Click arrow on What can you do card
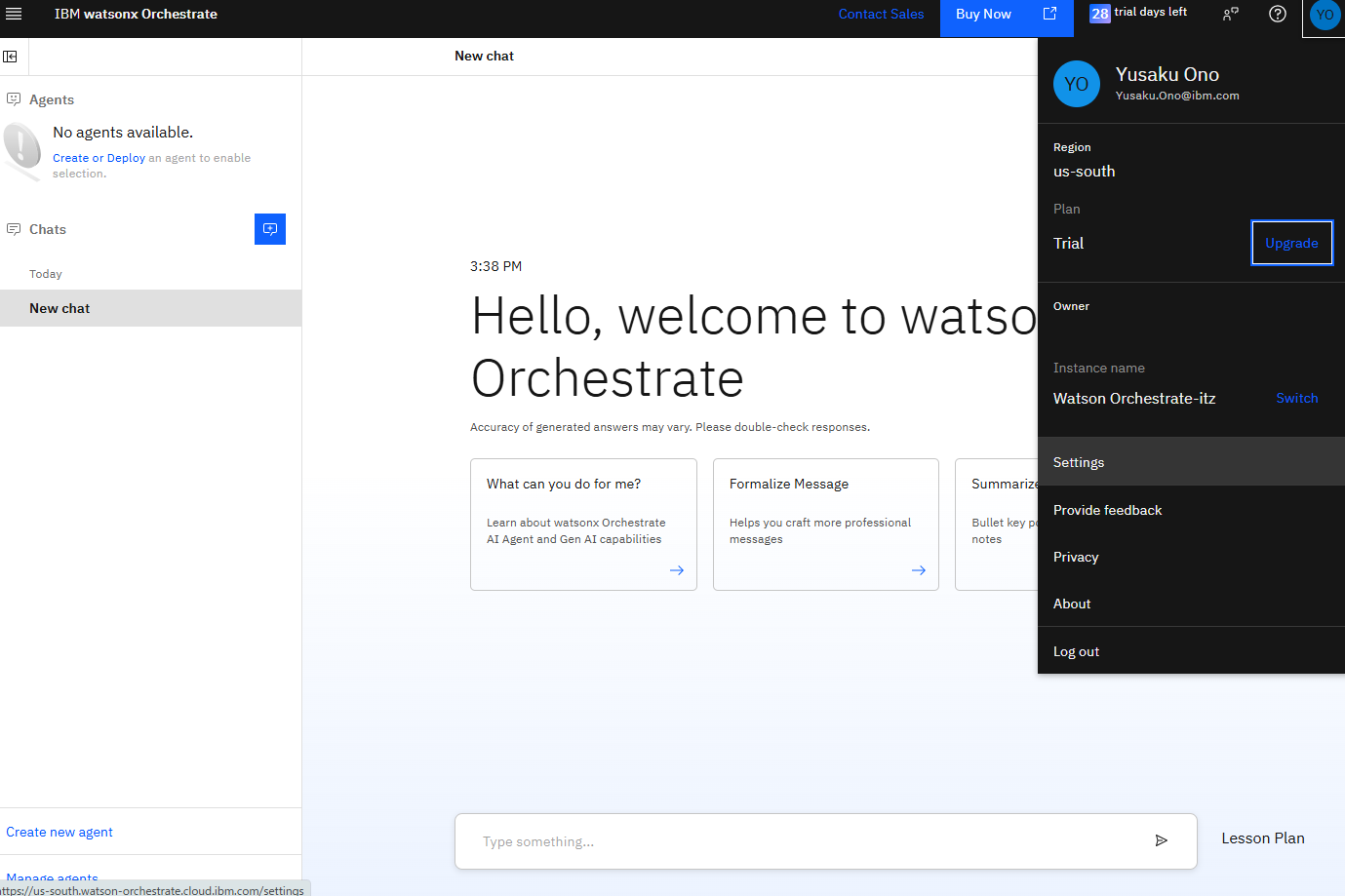1345x896 pixels. click(x=677, y=570)
